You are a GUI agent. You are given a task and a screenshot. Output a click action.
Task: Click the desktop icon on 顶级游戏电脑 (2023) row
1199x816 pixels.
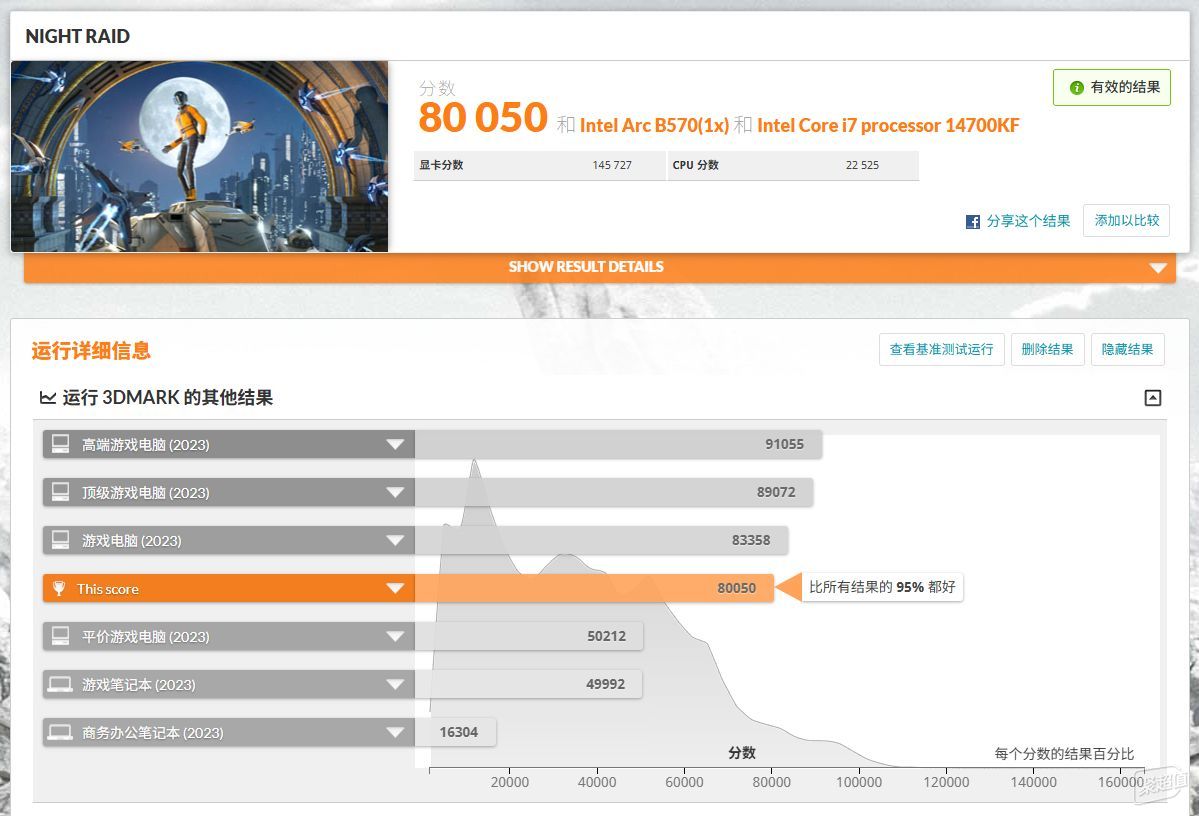(60, 492)
